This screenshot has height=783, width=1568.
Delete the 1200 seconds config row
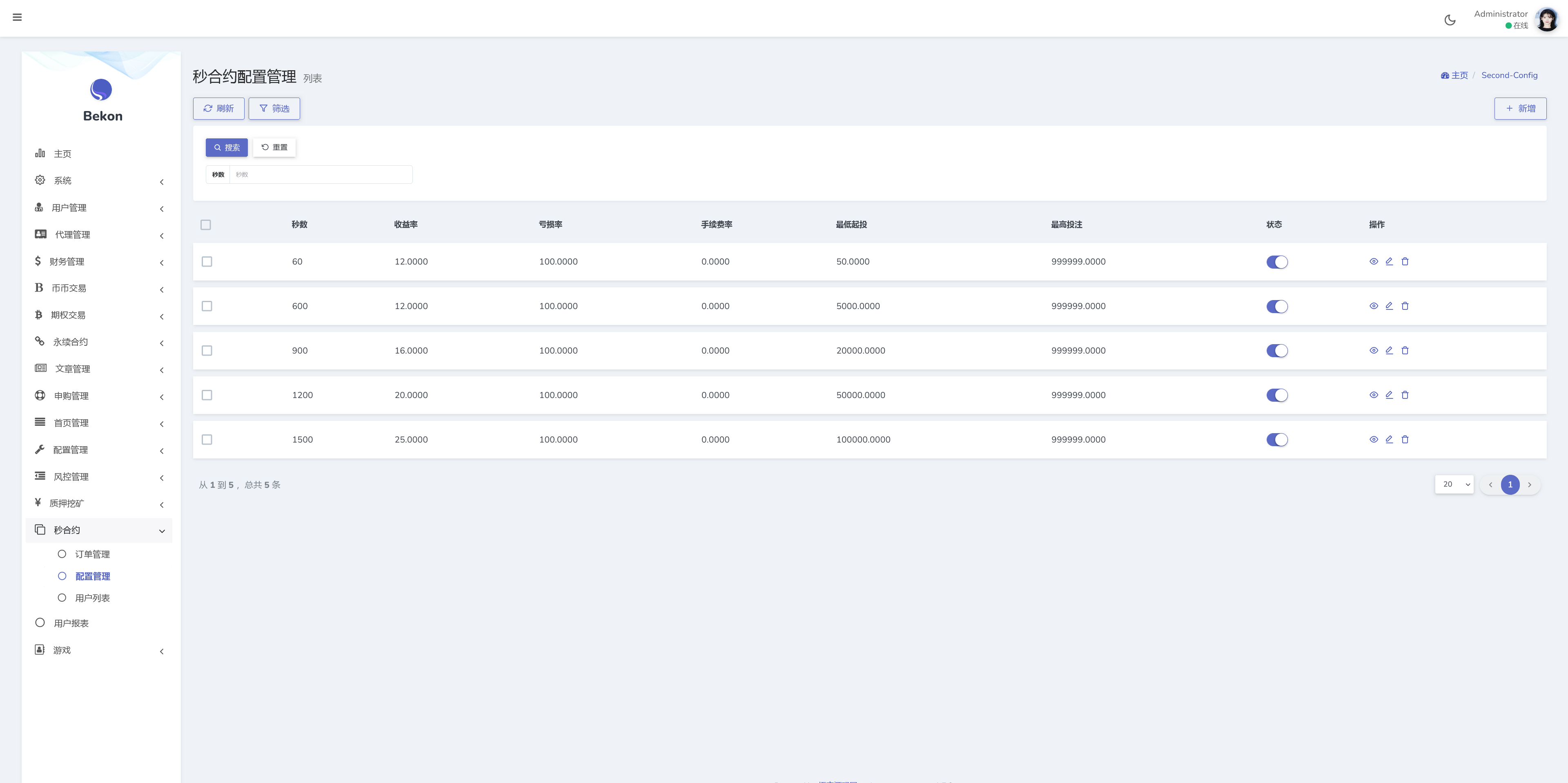1405,395
